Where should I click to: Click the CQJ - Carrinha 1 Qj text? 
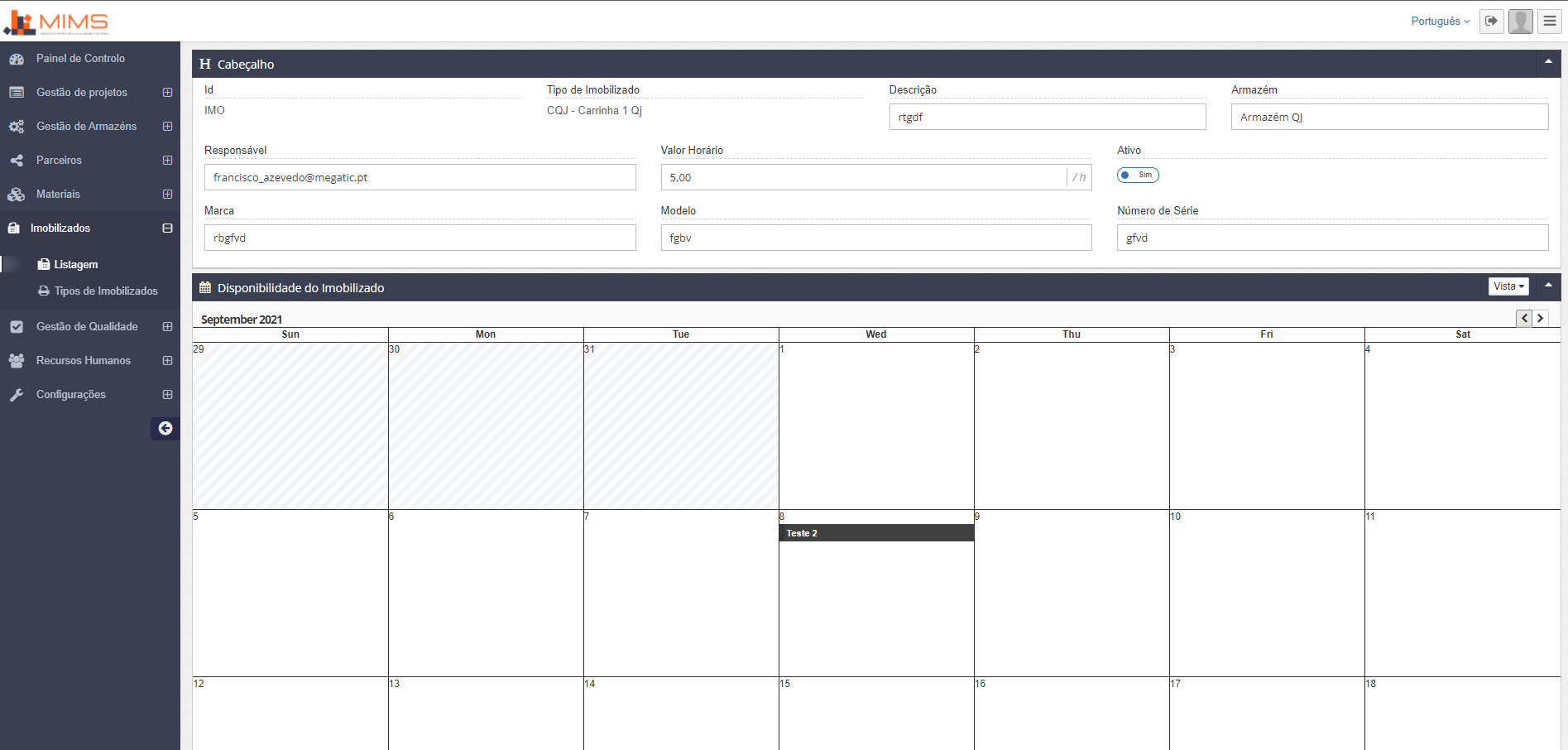[x=594, y=110]
